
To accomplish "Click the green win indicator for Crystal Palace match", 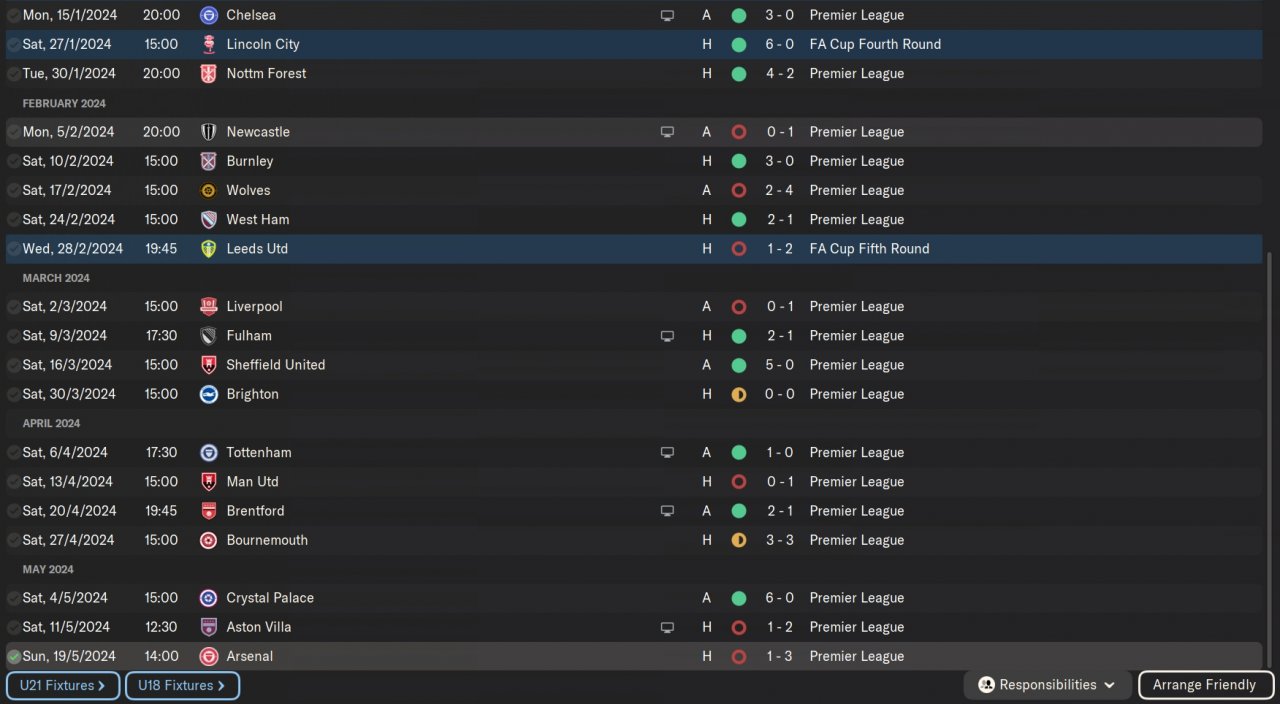I will pyautogui.click(x=738, y=598).
